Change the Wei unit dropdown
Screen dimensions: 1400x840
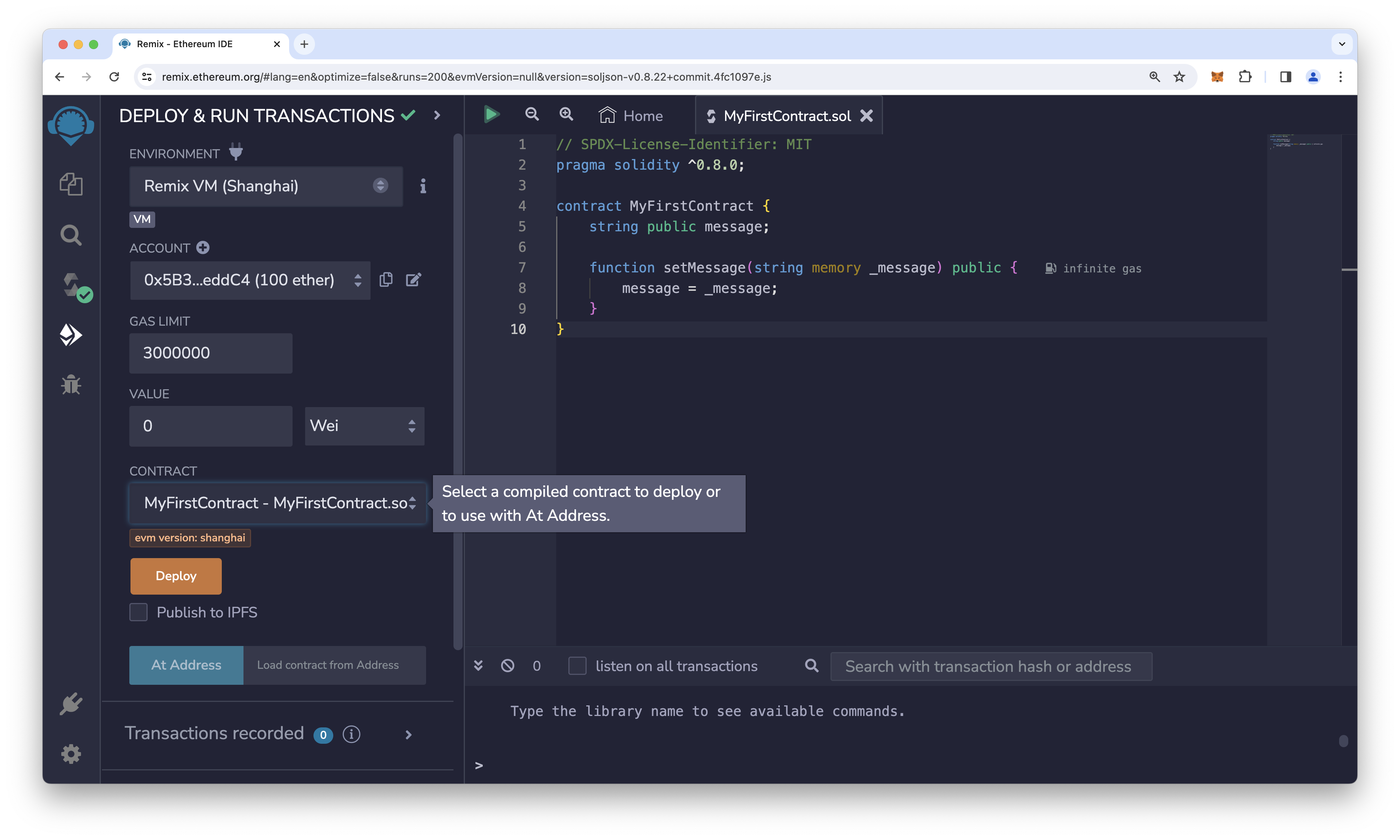pos(364,426)
